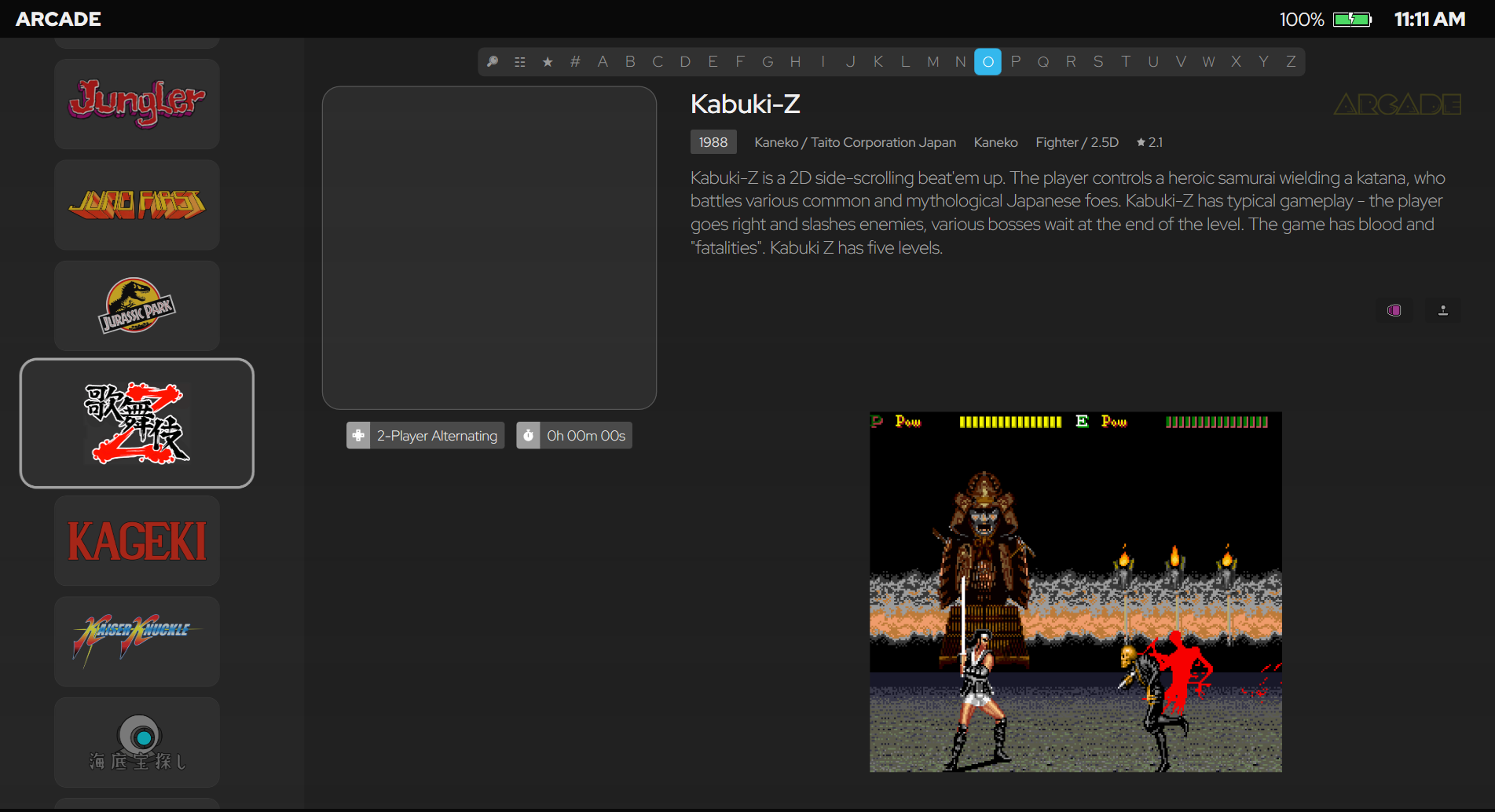Open the selected Kabuki-Z game tile
The image size is (1495, 812).
point(137,423)
